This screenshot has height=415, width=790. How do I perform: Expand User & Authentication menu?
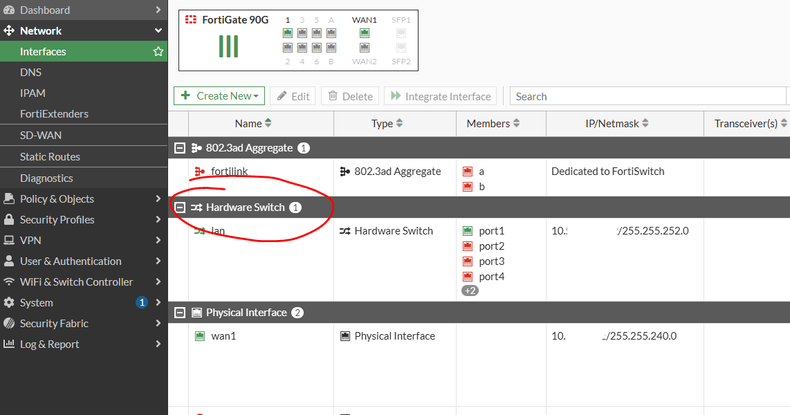click(x=83, y=261)
